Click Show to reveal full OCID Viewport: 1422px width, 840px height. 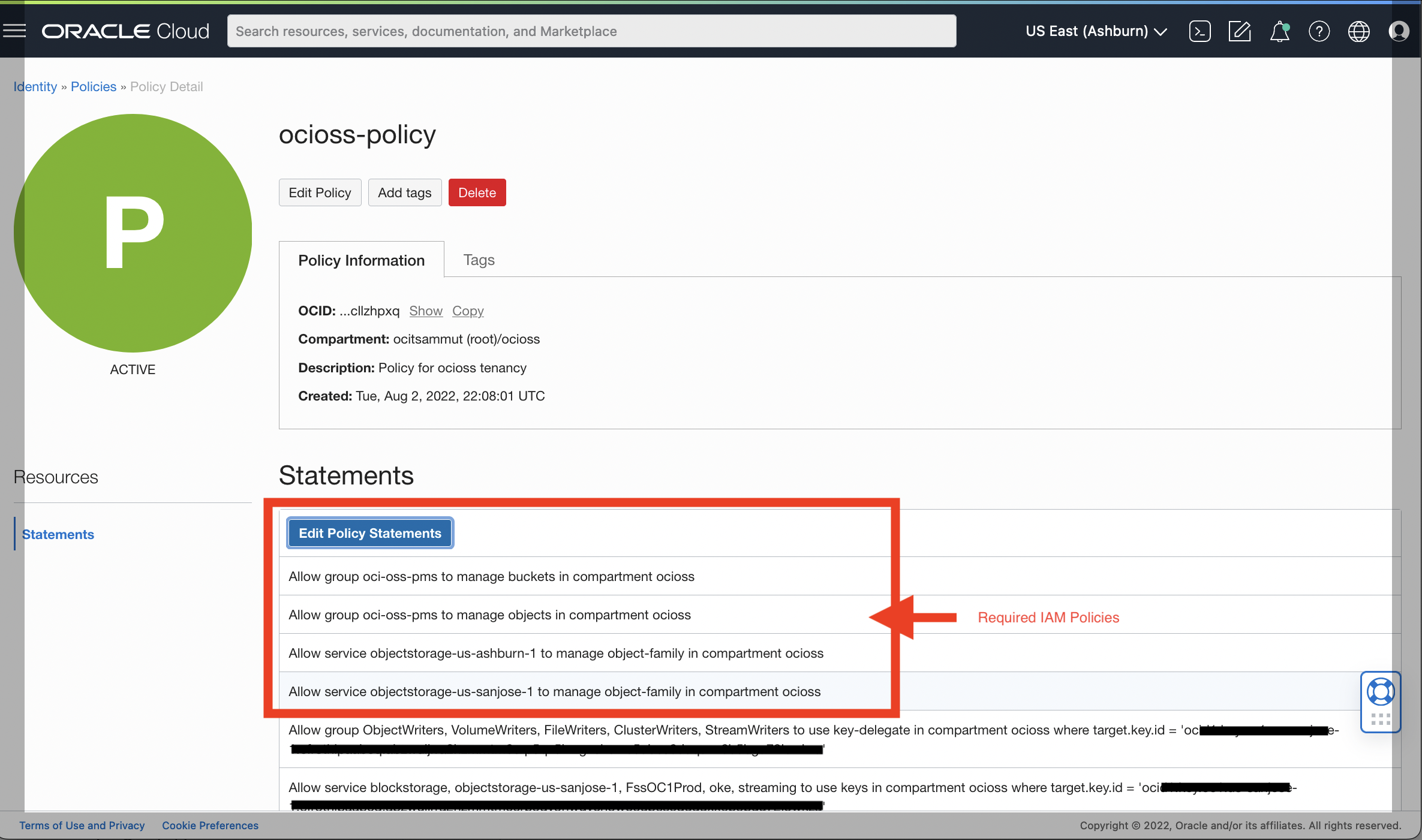click(x=425, y=310)
